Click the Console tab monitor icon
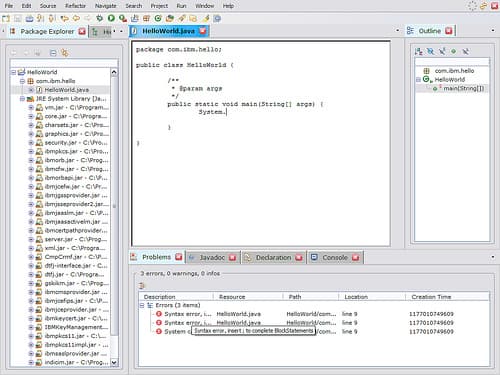 (314, 257)
